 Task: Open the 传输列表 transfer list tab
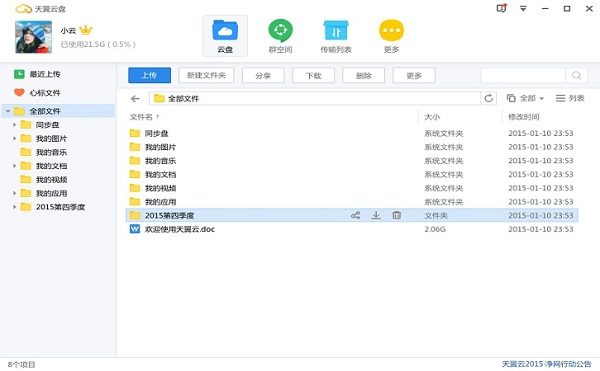pyautogui.click(x=336, y=36)
